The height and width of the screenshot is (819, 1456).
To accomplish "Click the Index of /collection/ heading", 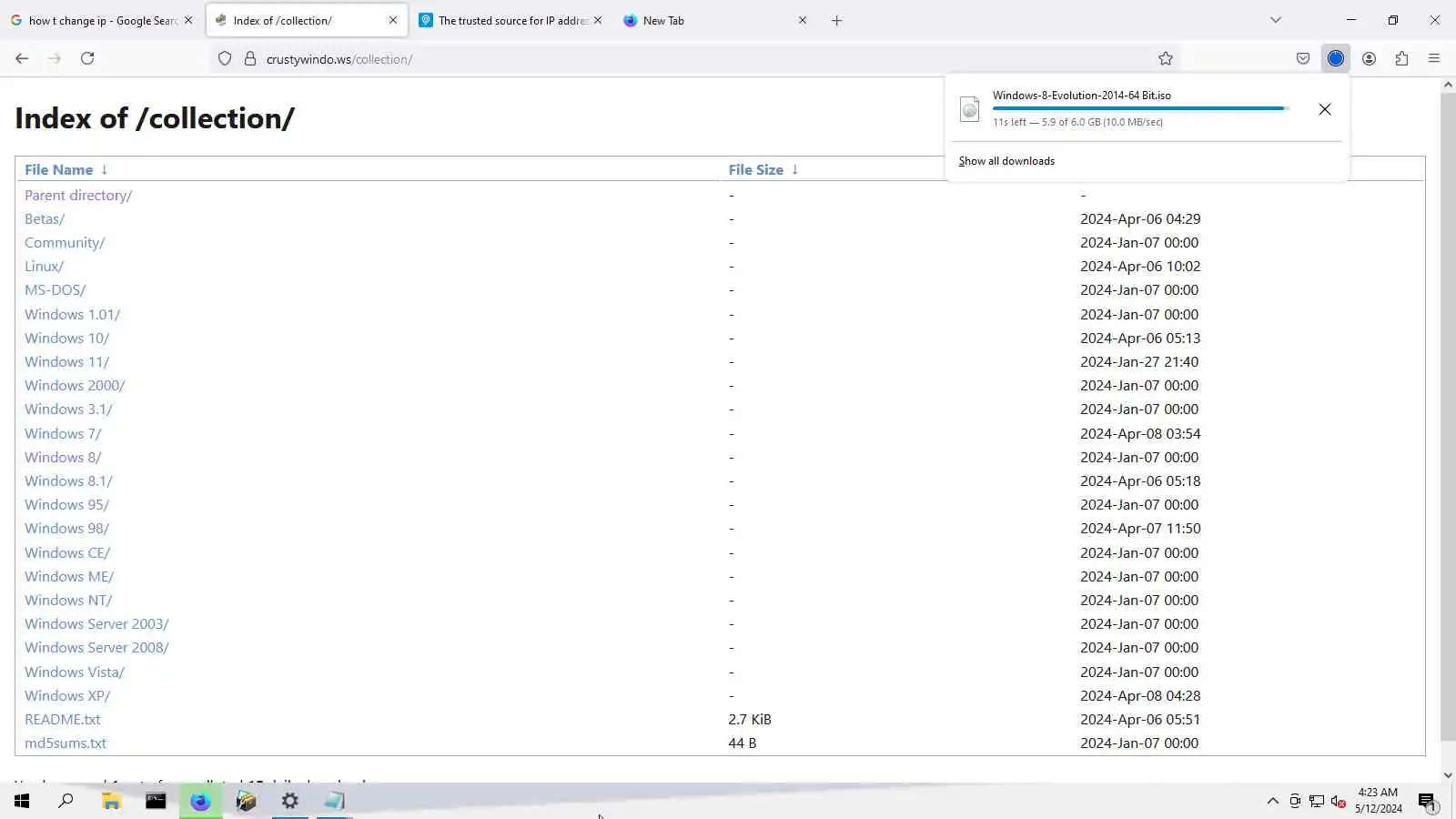I will point(155,118).
